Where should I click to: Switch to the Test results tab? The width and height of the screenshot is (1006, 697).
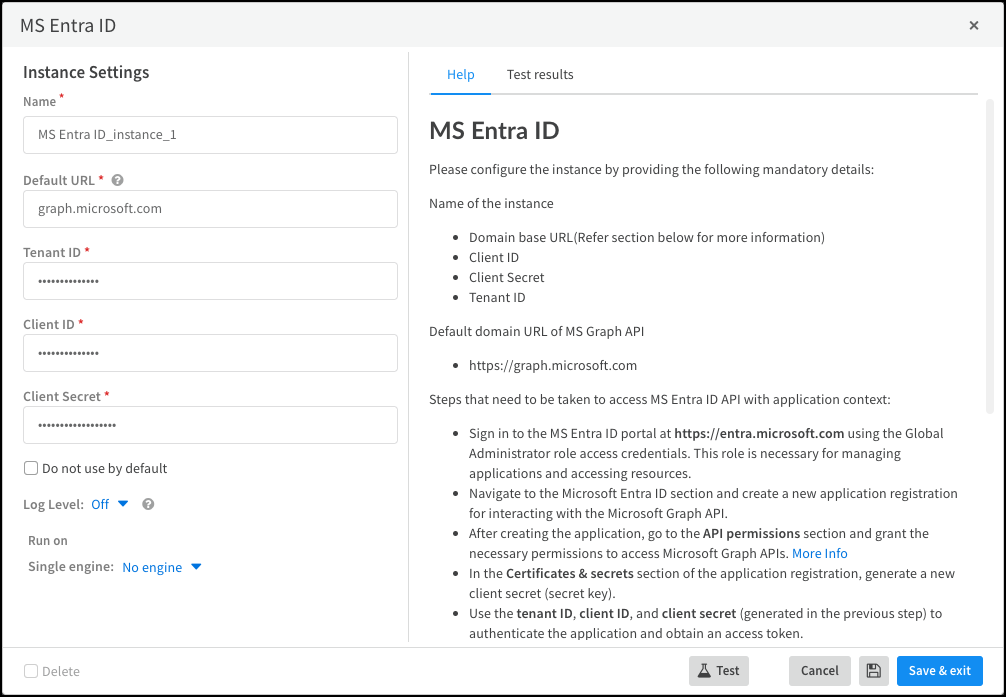click(540, 75)
